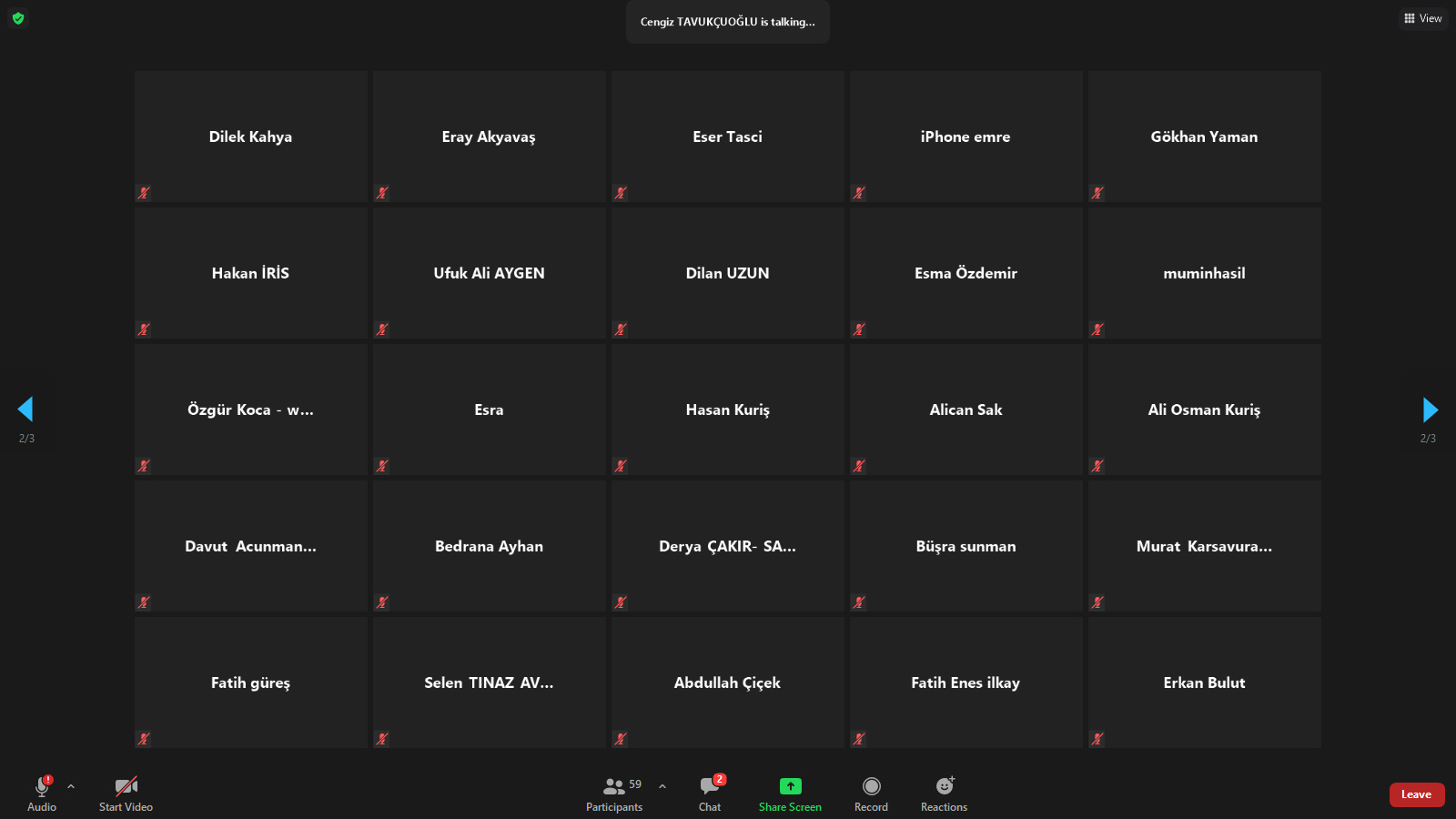Start recording with the Record icon
1456x819 pixels.
coord(871,786)
